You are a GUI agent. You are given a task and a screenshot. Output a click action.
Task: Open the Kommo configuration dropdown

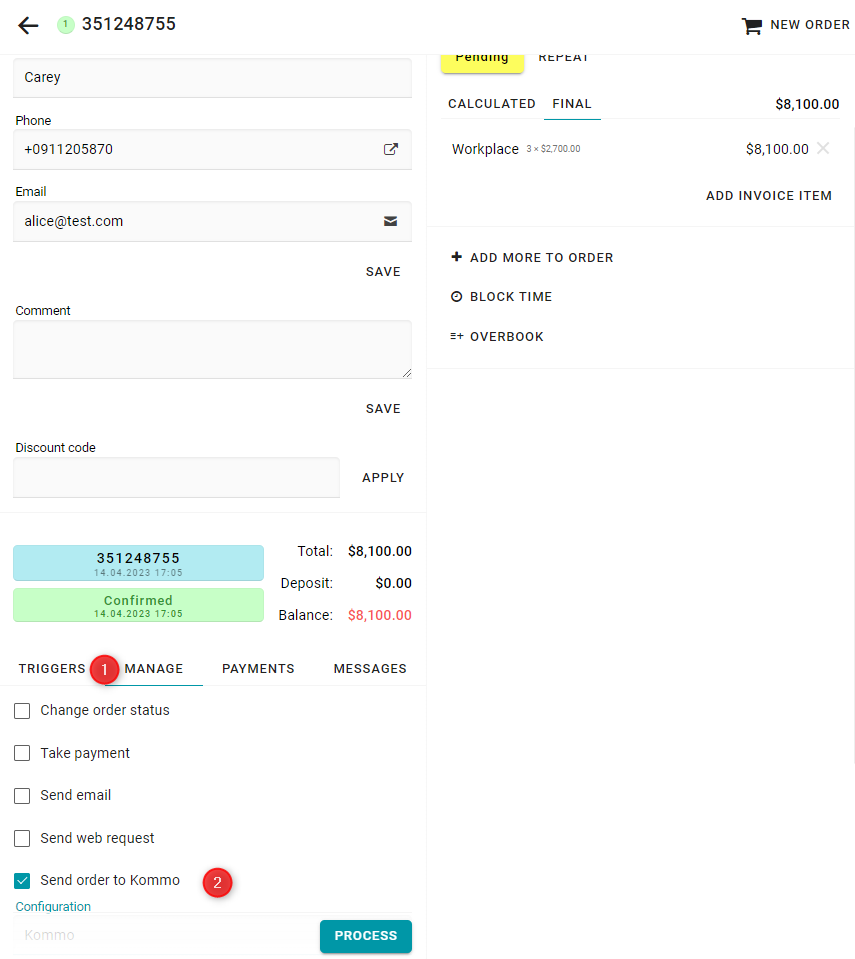165,936
